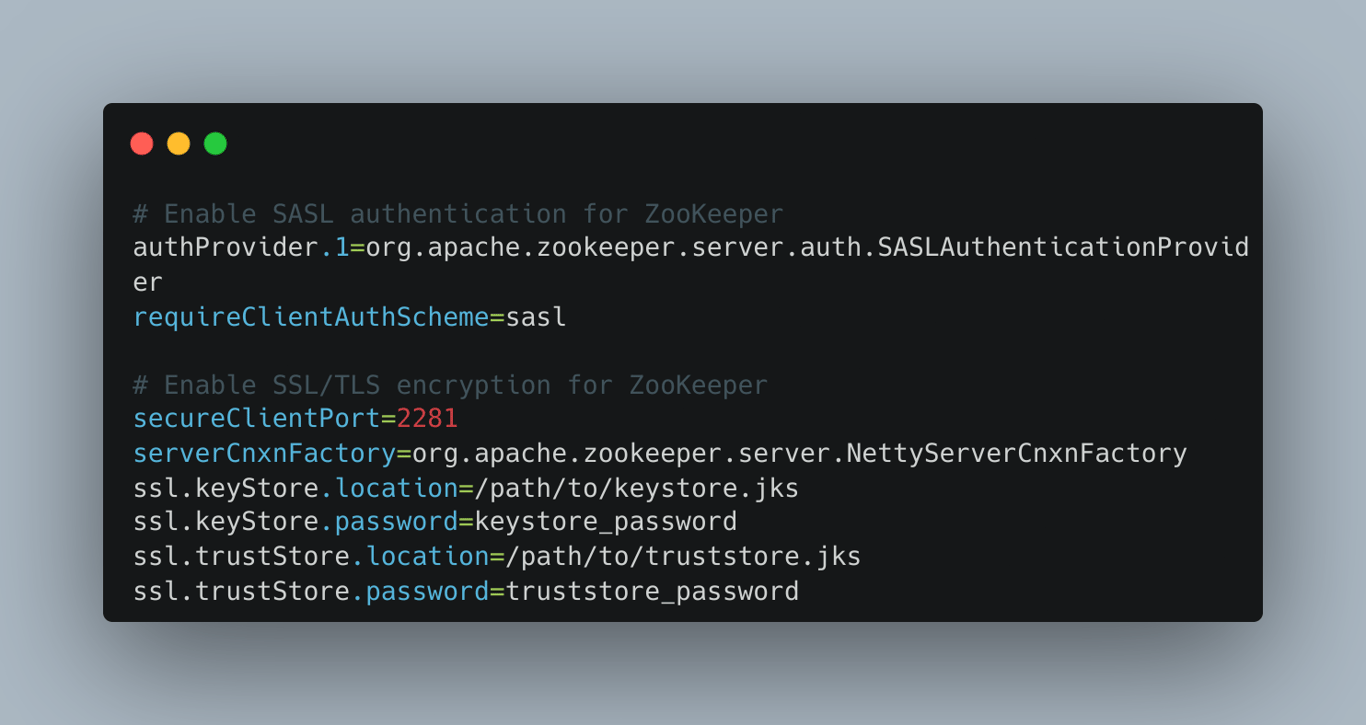Select the SSL/TLS encryption comment line
The height and width of the screenshot is (725, 1366).
pos(450,384)
